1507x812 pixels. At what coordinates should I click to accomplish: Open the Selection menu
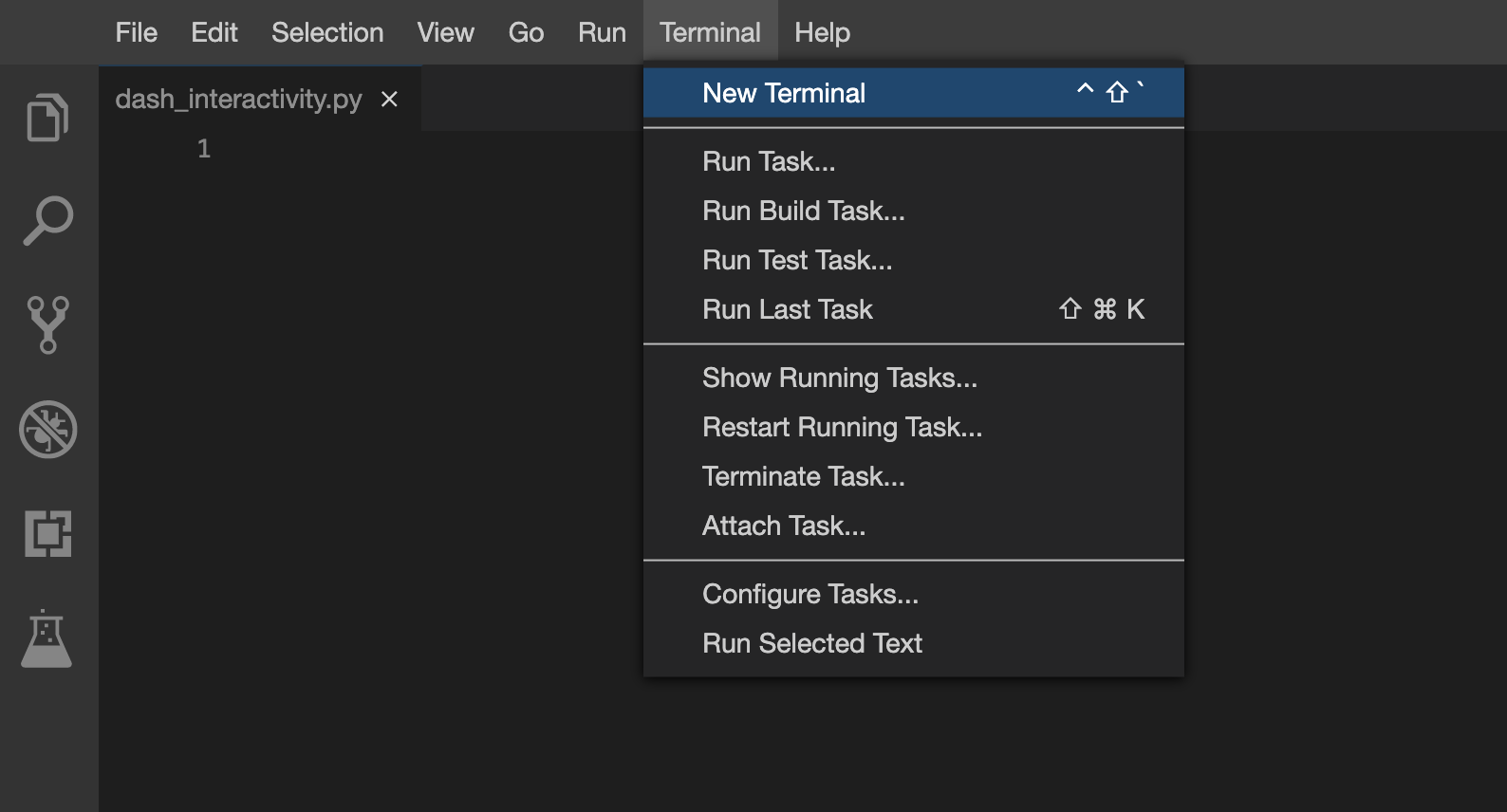327,32
